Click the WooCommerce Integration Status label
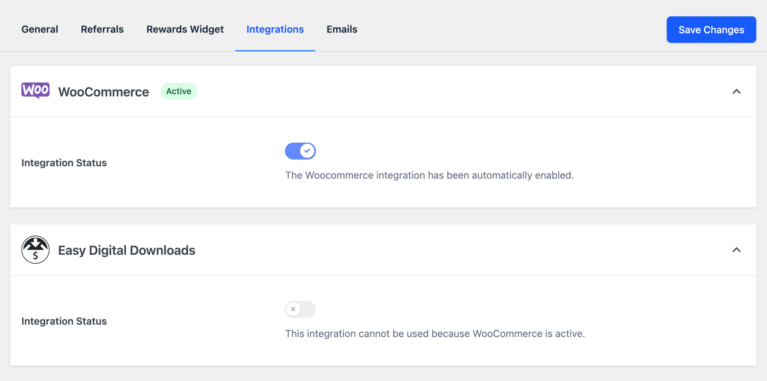 [x=64, y=163]
